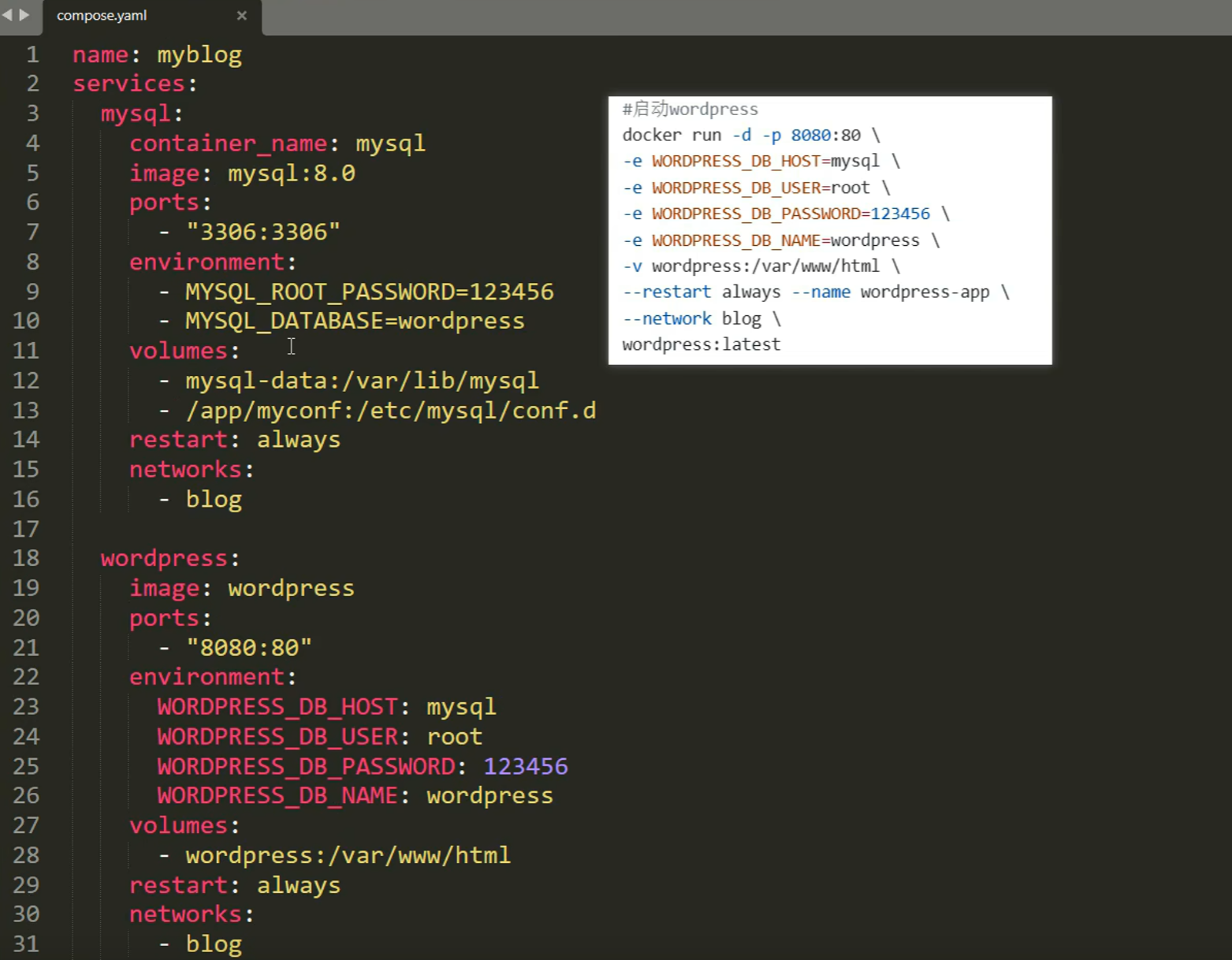Click the "container_name" key
The height and width of the screenshot is (960, 1232).
coord(228,143)
